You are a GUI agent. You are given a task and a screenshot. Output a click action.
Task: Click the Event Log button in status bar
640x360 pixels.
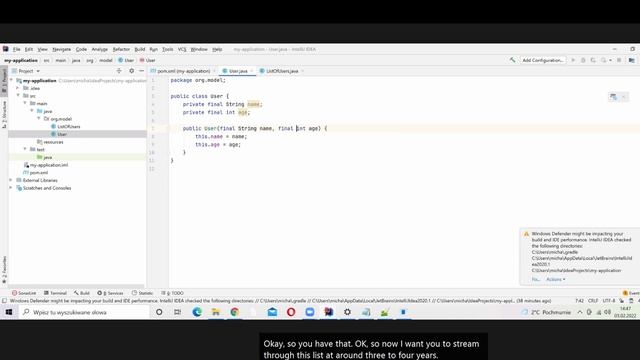631,293
